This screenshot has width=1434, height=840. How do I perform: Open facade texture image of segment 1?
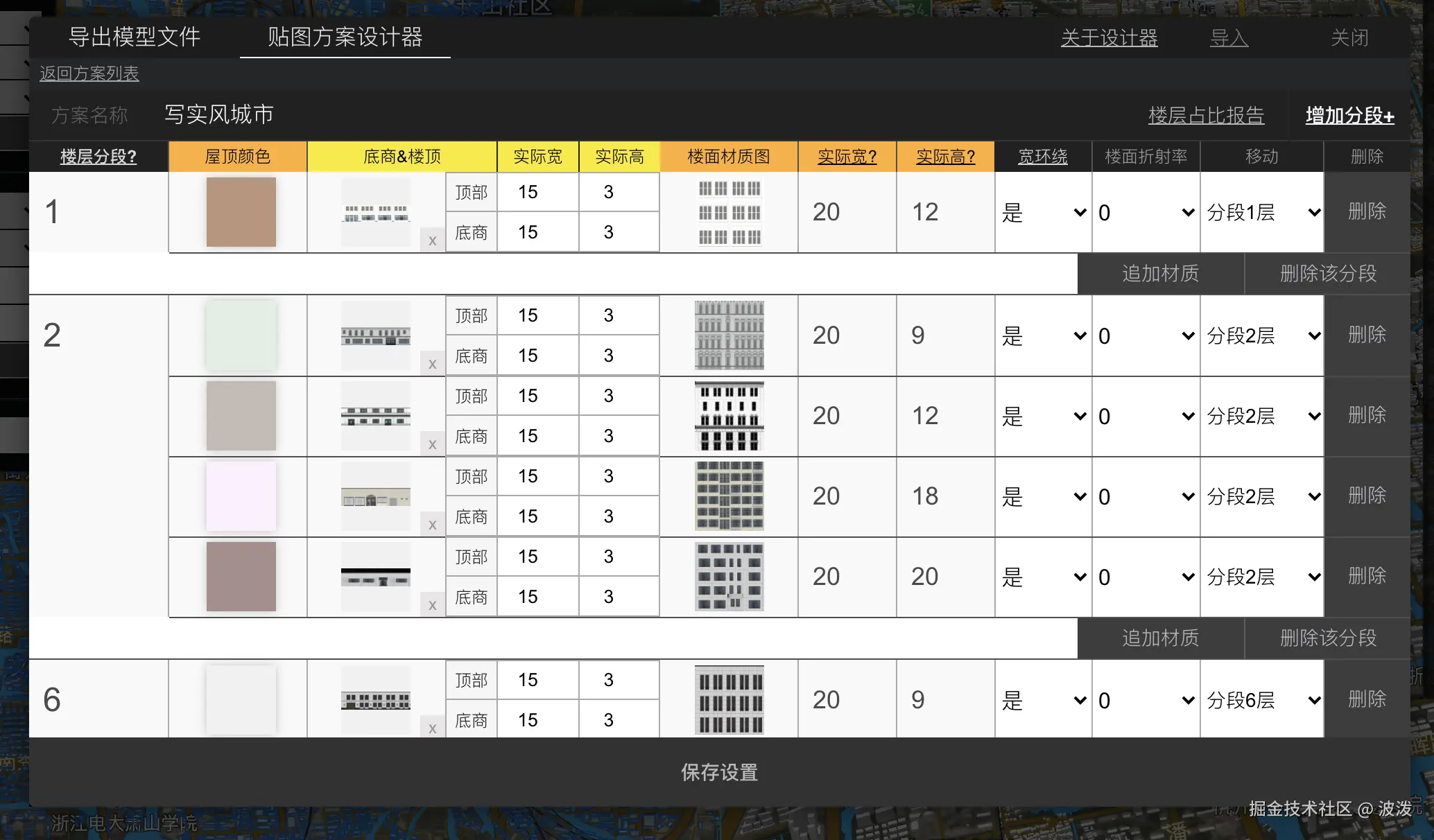[729, 212]
